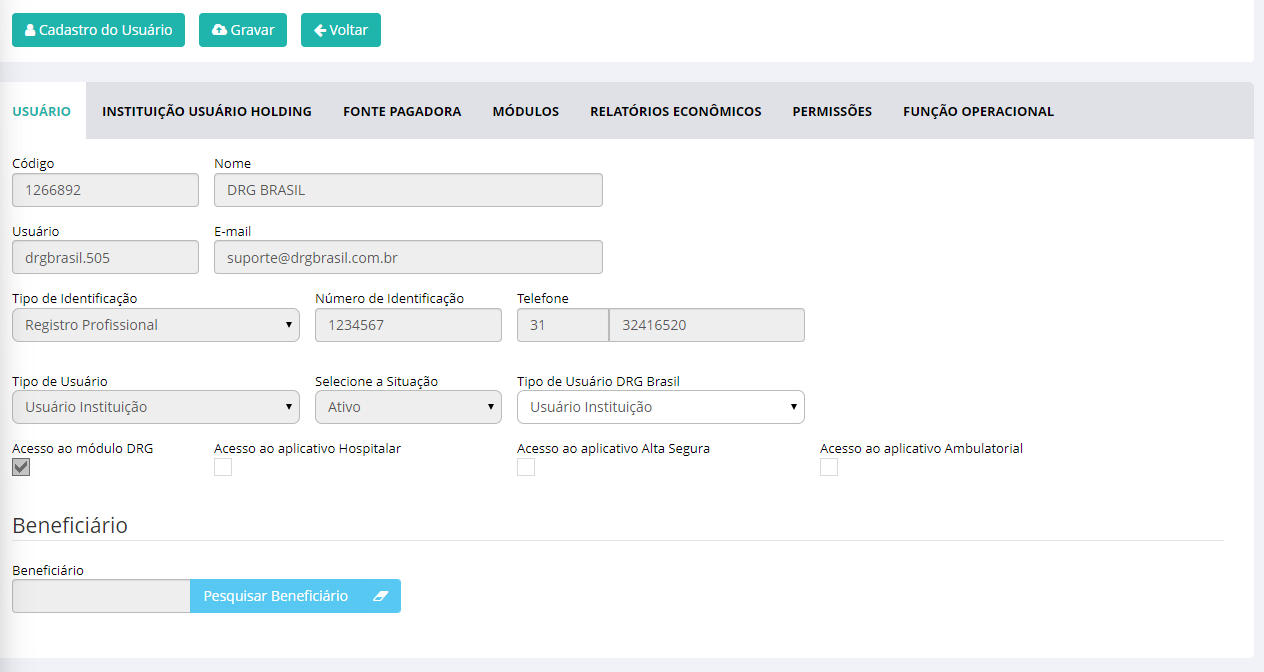The image size is (1264, 672).
Task: Click the Cadastro do Usuário button
Action: (x=99, y=30)
